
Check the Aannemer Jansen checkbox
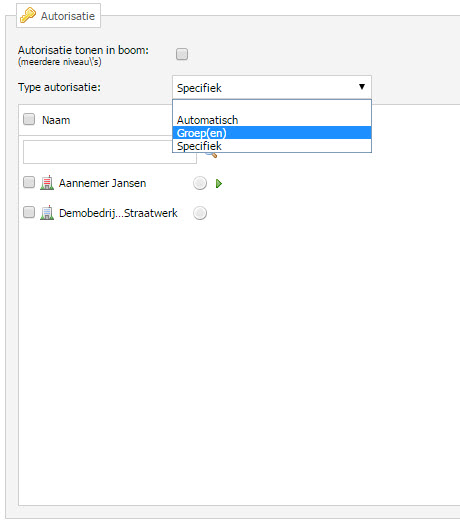coord(29,182)
